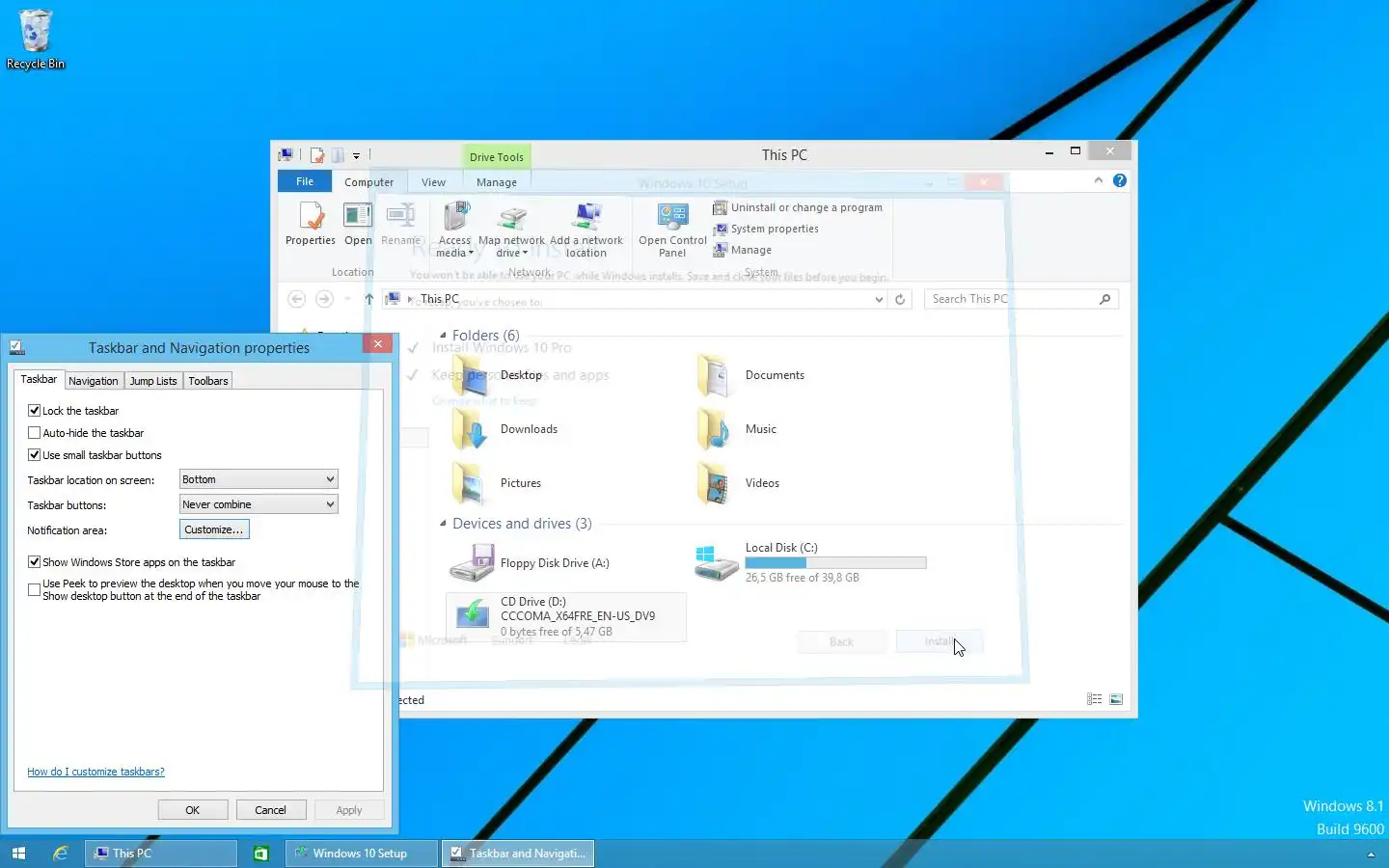Open the Store icon in taskbar
Image resolution: width=1389 pixels, height=868 pixels.
tap(260, 854)
